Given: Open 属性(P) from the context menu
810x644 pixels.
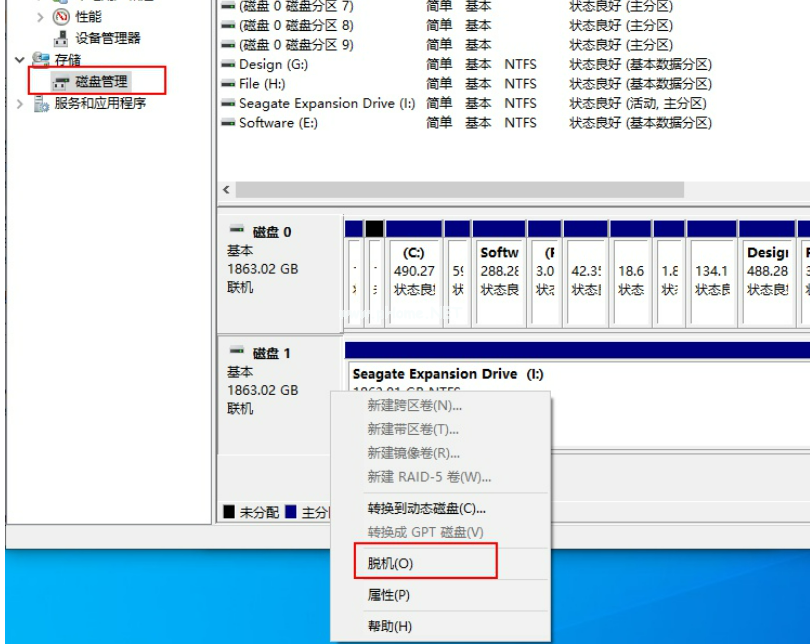Looking at the screenshot, I should 389,595.
